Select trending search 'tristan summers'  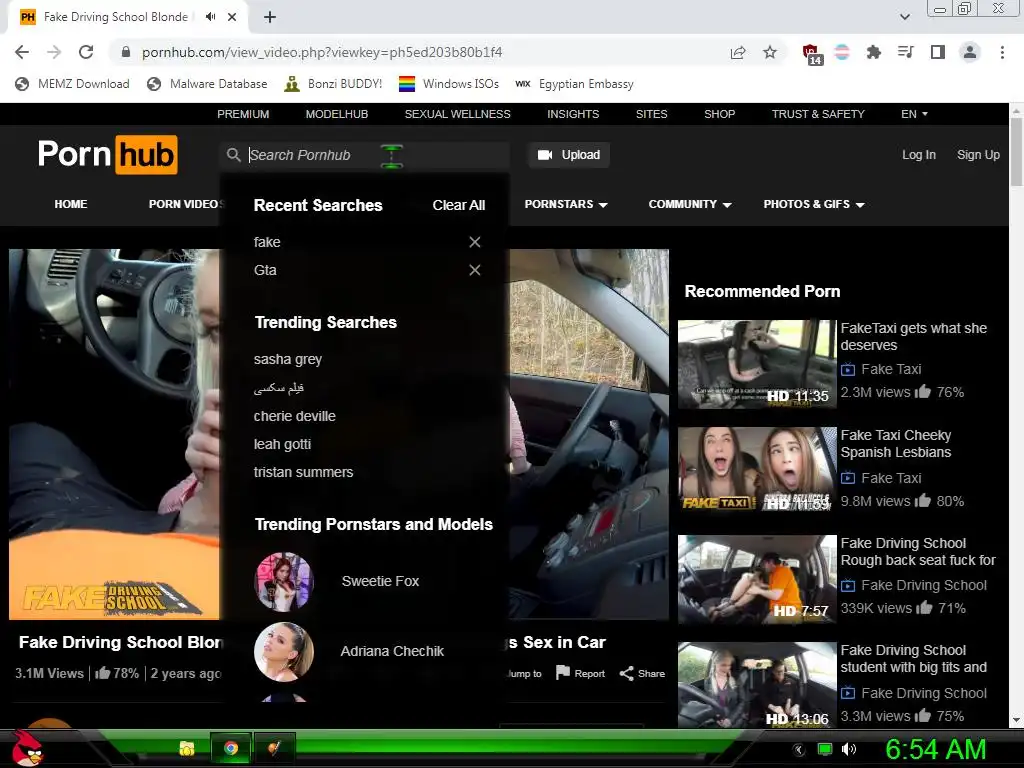[x=304, y=472]
